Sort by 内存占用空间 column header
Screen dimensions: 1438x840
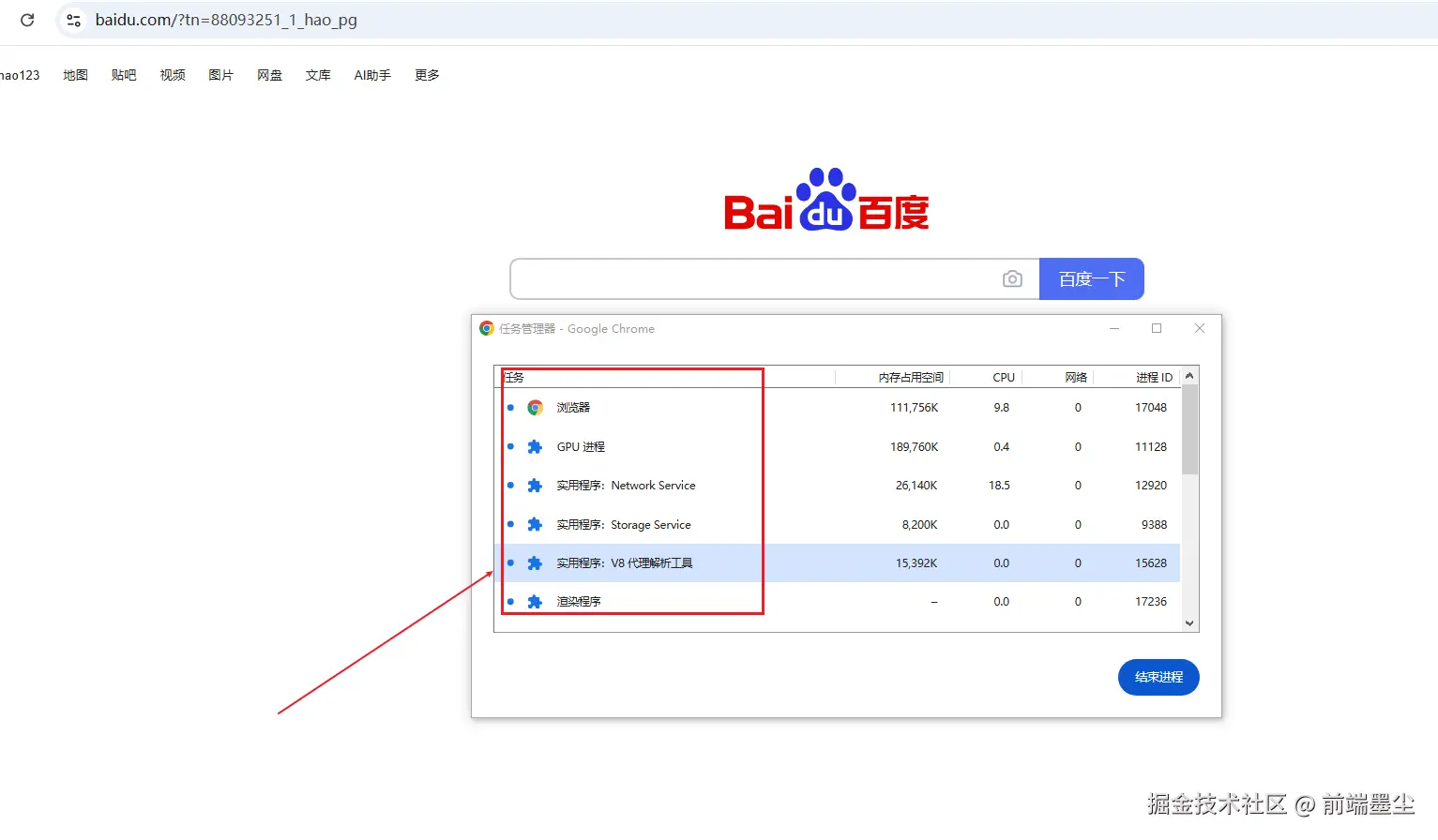[x=892, y=377]
